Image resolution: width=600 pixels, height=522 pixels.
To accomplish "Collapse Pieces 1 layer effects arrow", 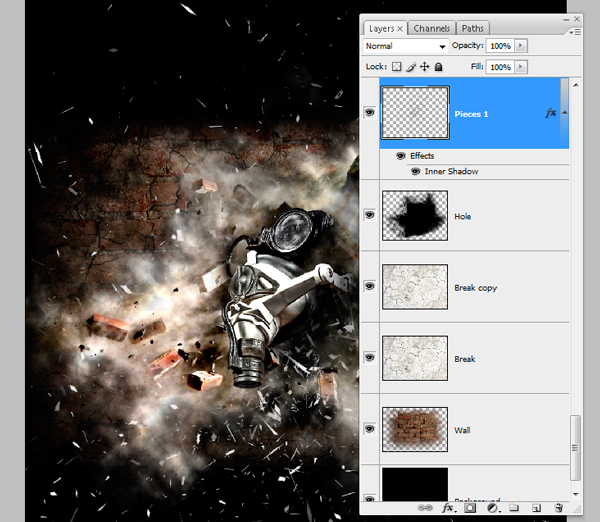I will (x=564, y=113).
